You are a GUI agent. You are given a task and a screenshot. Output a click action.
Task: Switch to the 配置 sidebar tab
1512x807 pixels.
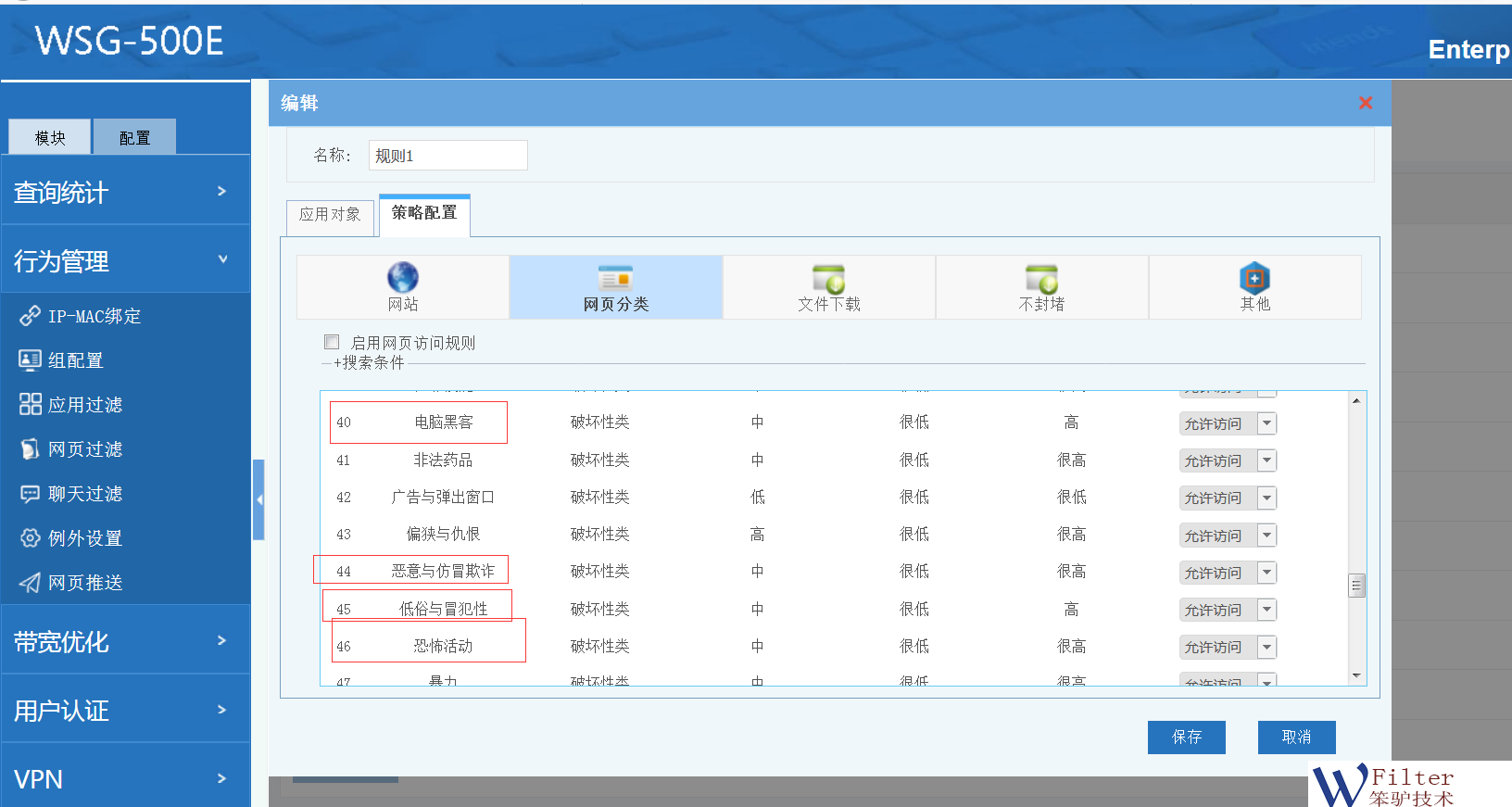point(134,137)
